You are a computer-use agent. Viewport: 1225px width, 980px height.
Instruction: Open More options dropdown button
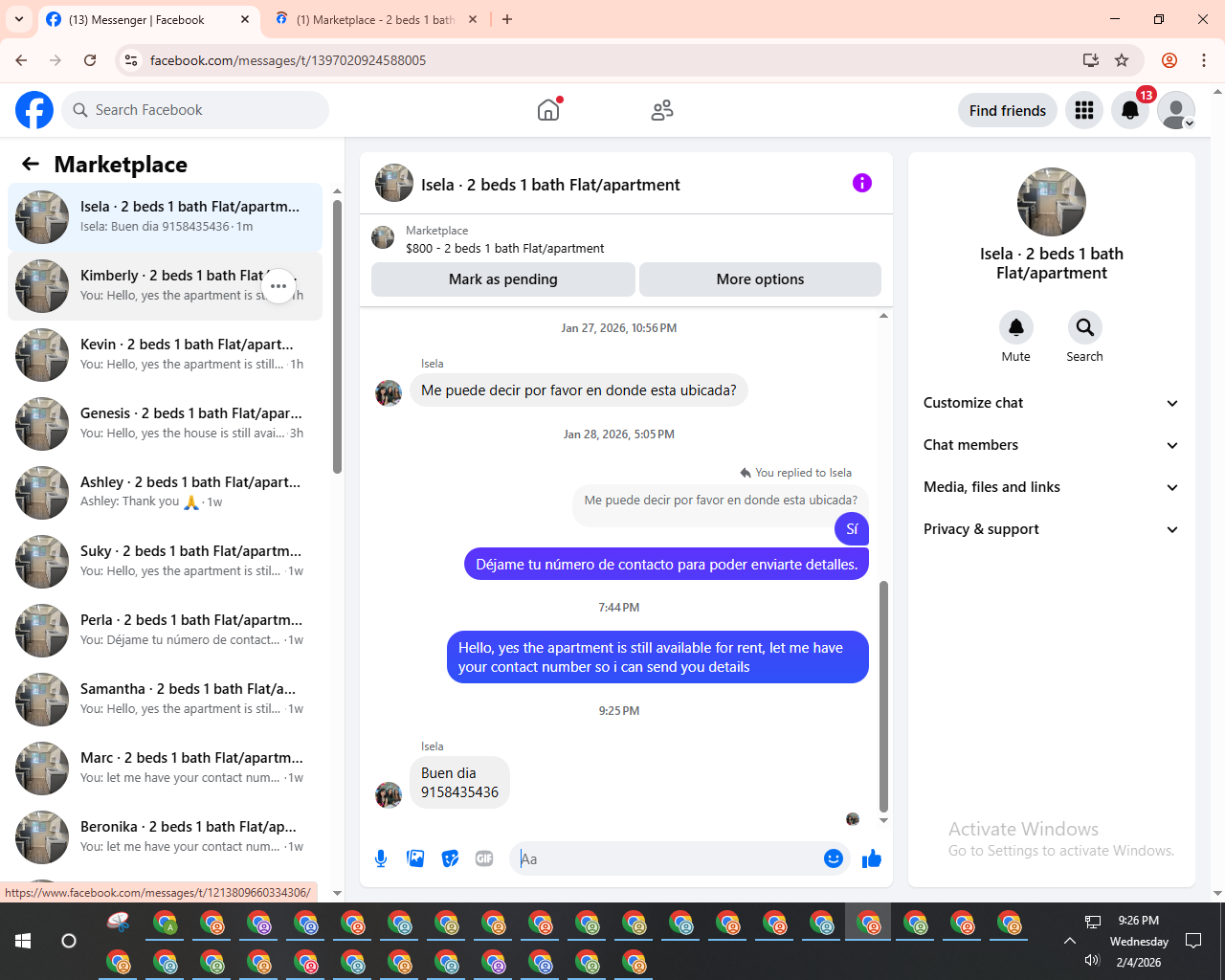760,279
